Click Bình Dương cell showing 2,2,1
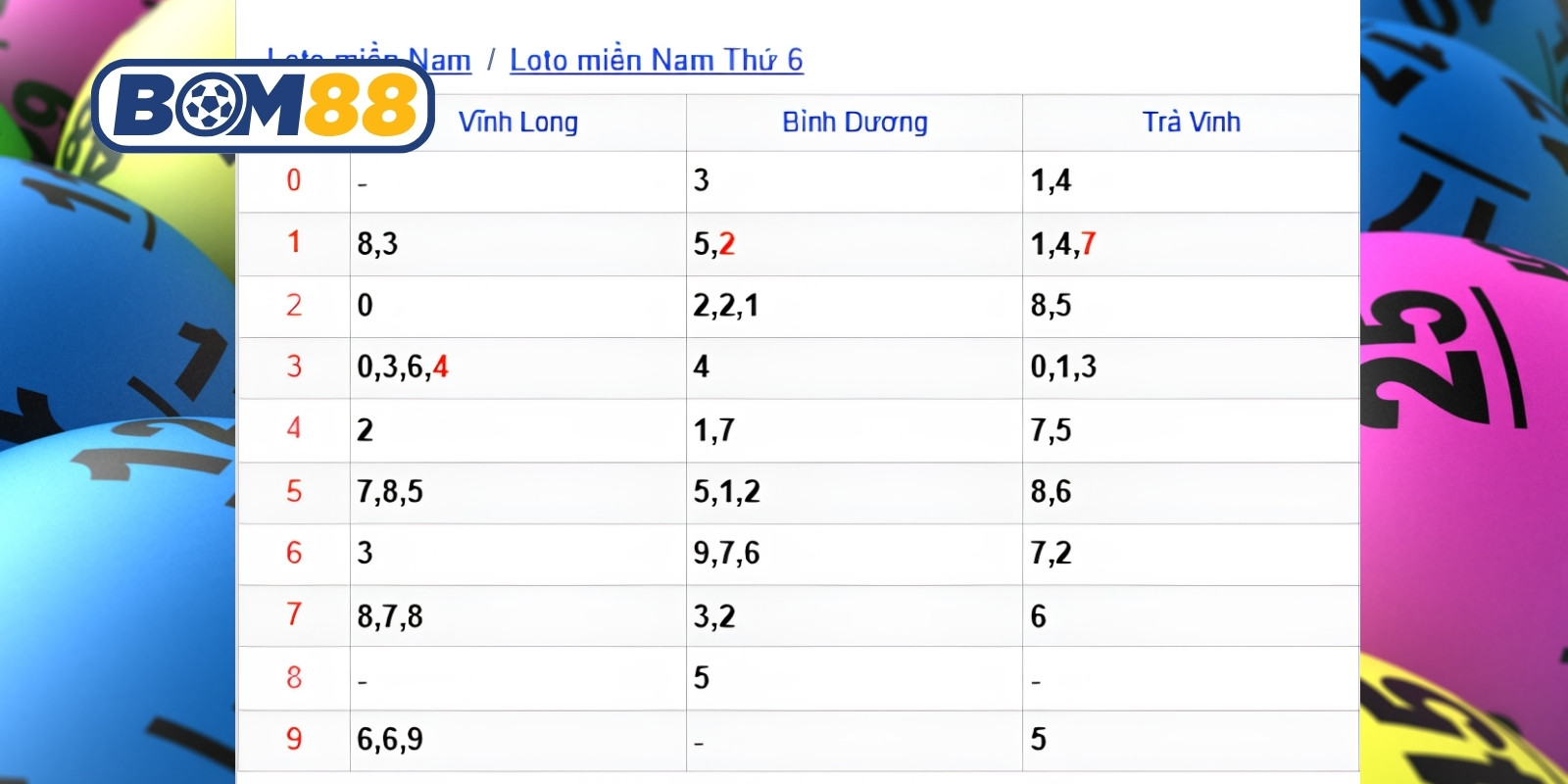 pyautogui.click(x=855, y=306)
